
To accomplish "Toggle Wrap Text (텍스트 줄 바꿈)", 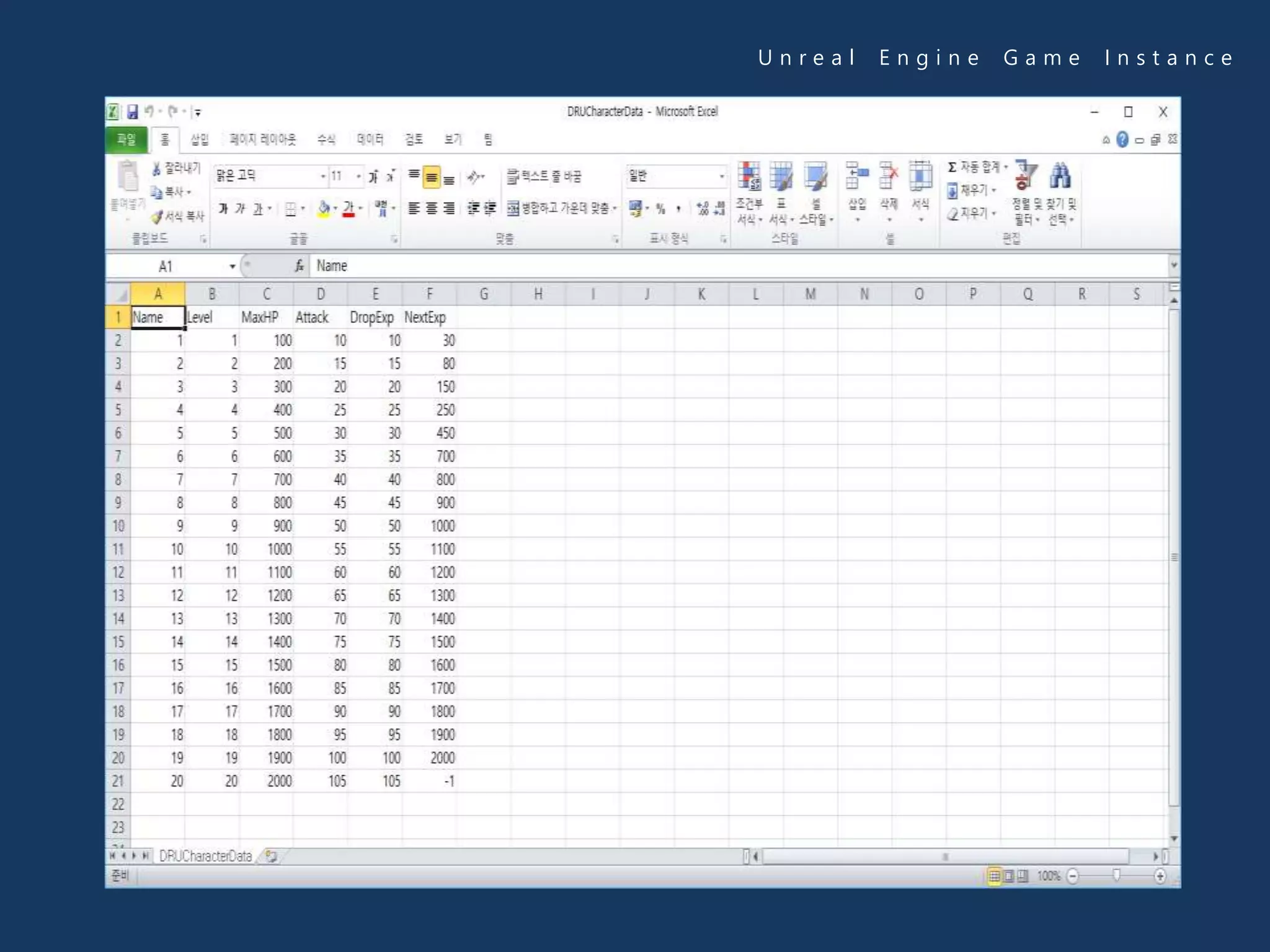I will coord(544,177).
